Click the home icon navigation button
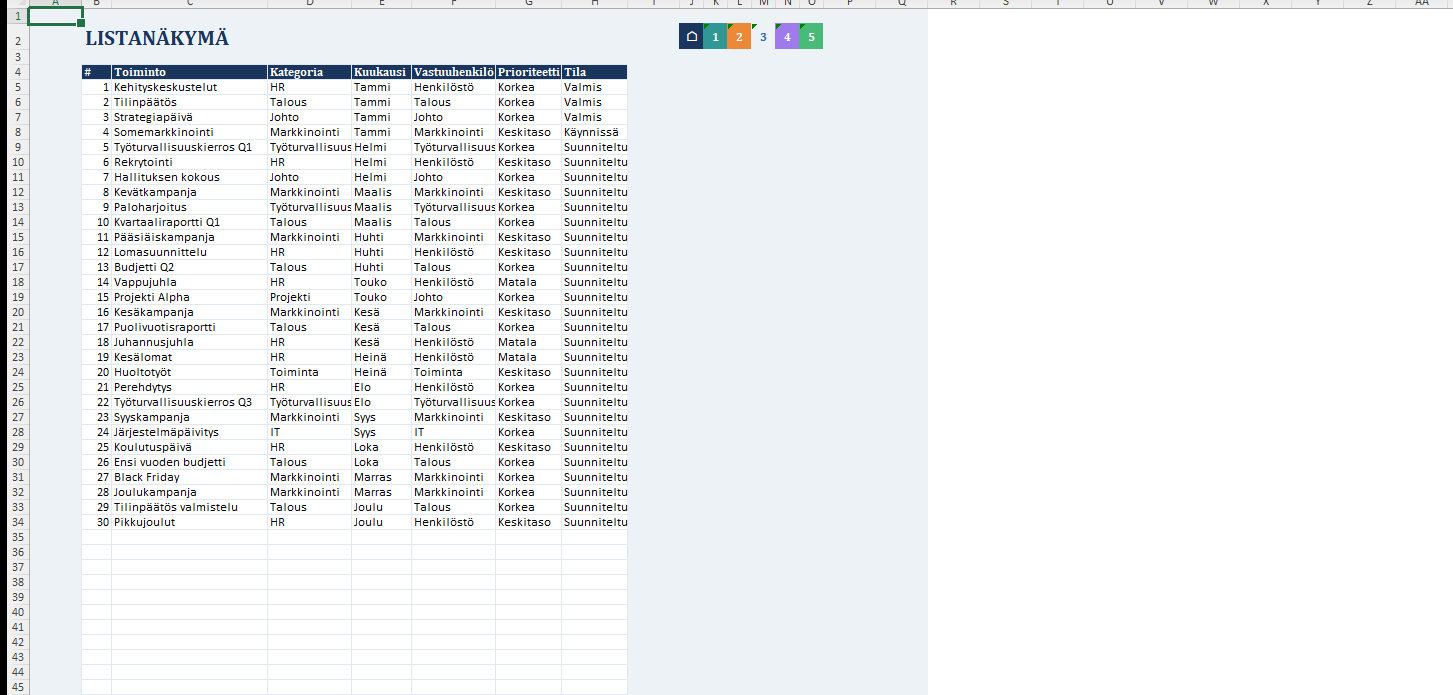The image size is (1453, 695). (690, 37)
